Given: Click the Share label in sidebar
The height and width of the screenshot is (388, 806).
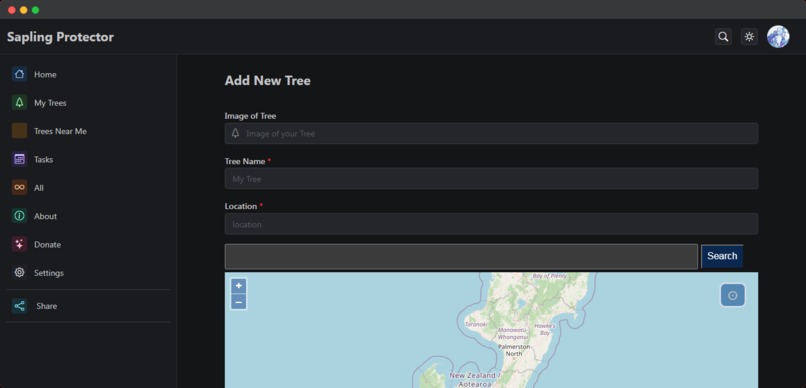Looking at the screenshot, I should click(46, 306).
